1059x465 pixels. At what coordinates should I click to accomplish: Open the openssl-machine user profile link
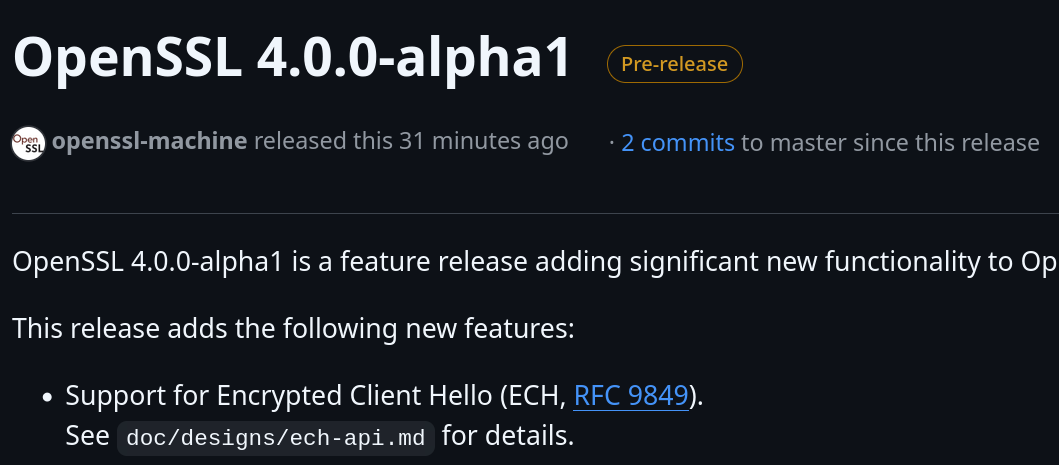(149, 141)
